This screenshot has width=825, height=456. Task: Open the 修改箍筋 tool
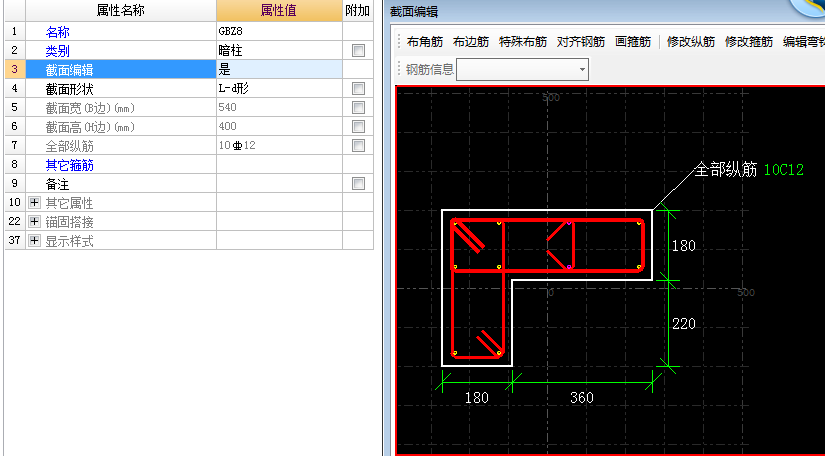pyautogui.click(x=749, y=42)
